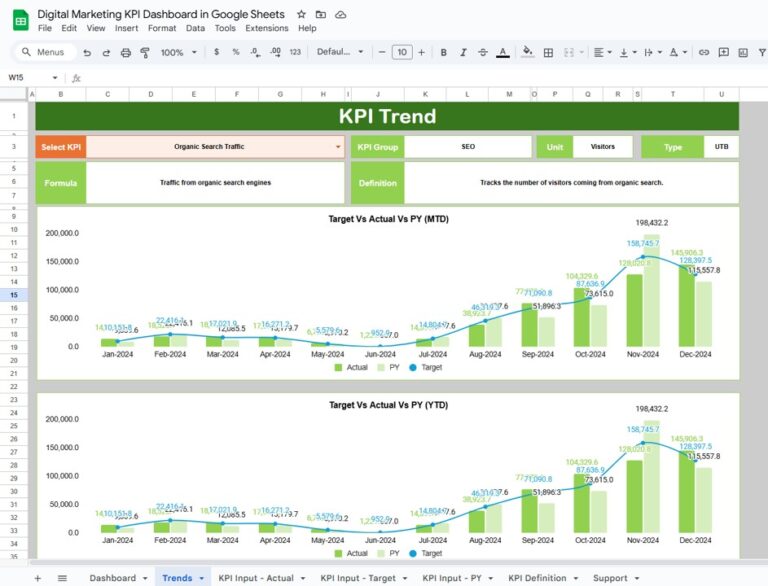Screen dimensions: 768x586
Task: Select the UTB type cell
Action: [x=721, y=146]
